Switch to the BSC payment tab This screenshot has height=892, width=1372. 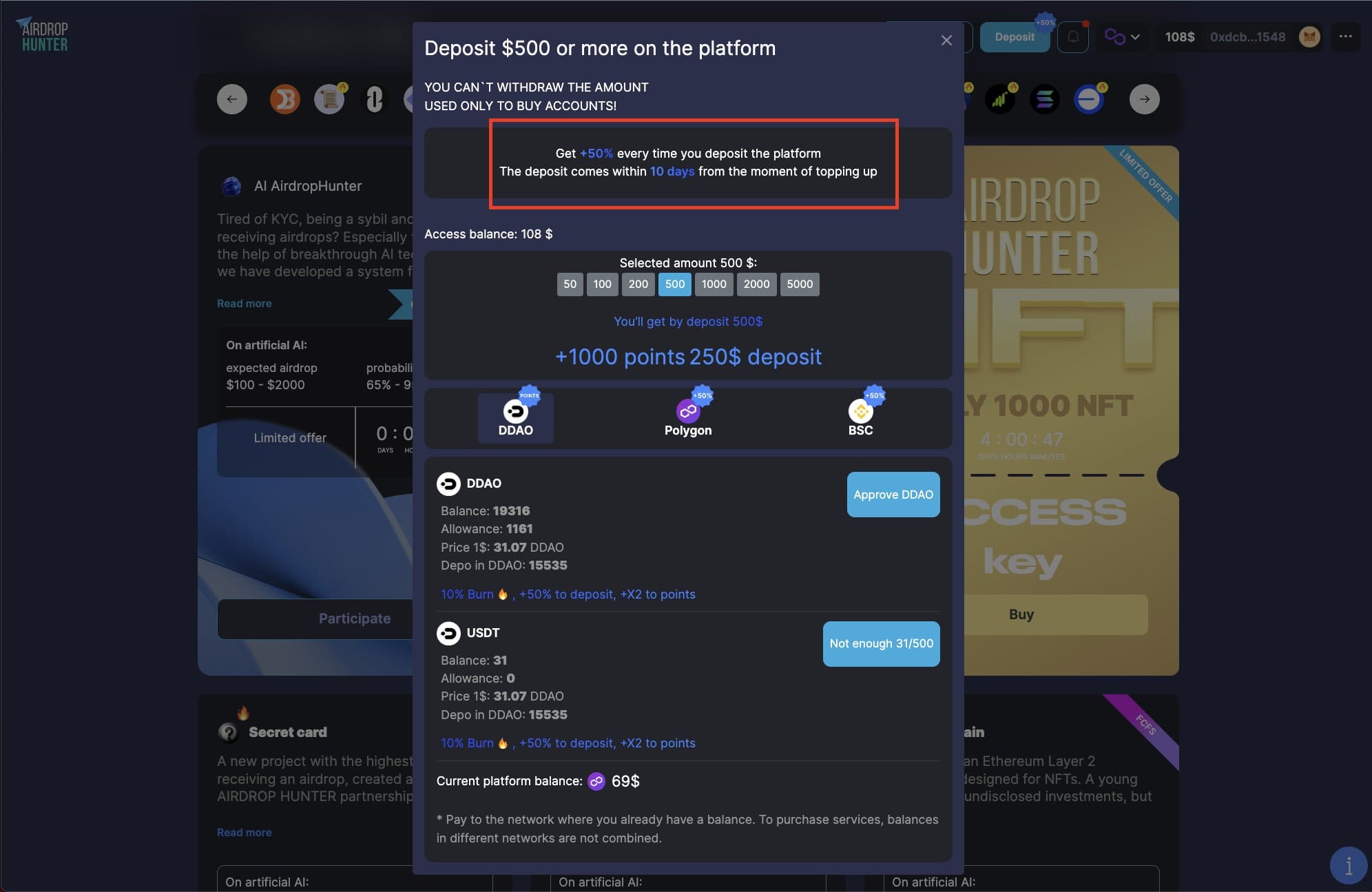tap(860, 418)
